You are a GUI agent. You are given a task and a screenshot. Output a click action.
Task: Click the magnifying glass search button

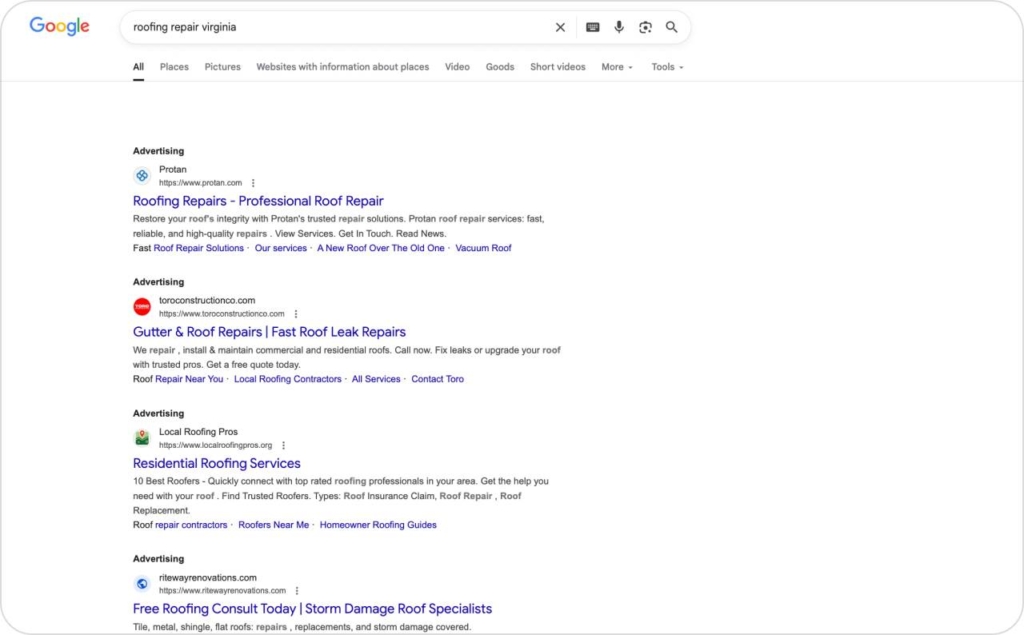point(672,28)
